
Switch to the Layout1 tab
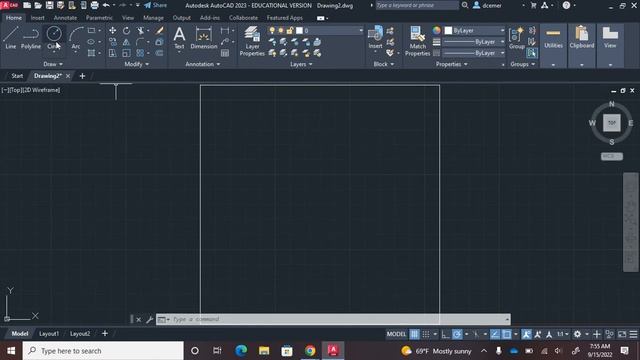(x=49, y=334)
